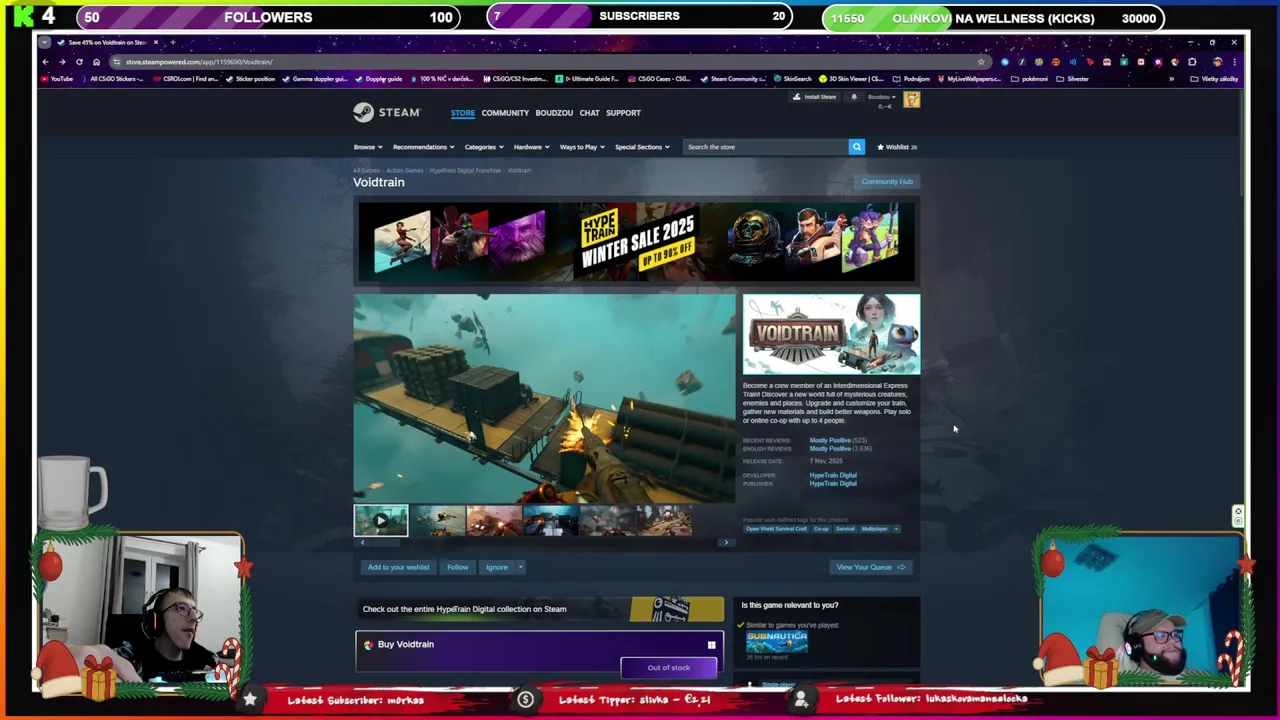Screen dimensions: 1280x720
Task: Open the Steam Community bookmark
Action: point(735,79)
